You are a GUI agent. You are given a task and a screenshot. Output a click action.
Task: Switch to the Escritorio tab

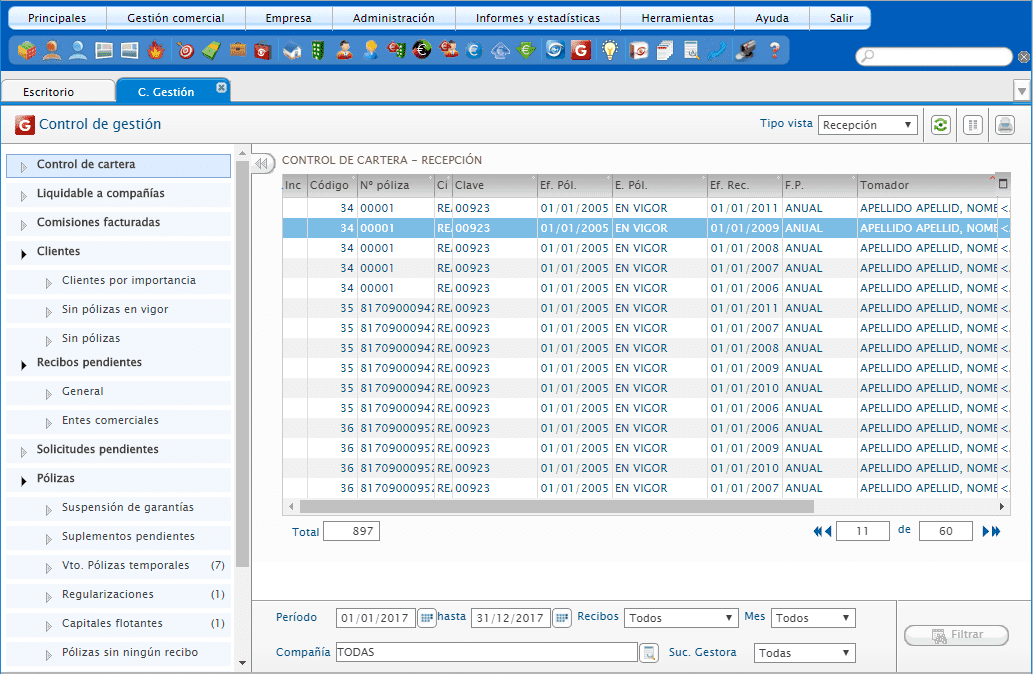coord(58,92)
